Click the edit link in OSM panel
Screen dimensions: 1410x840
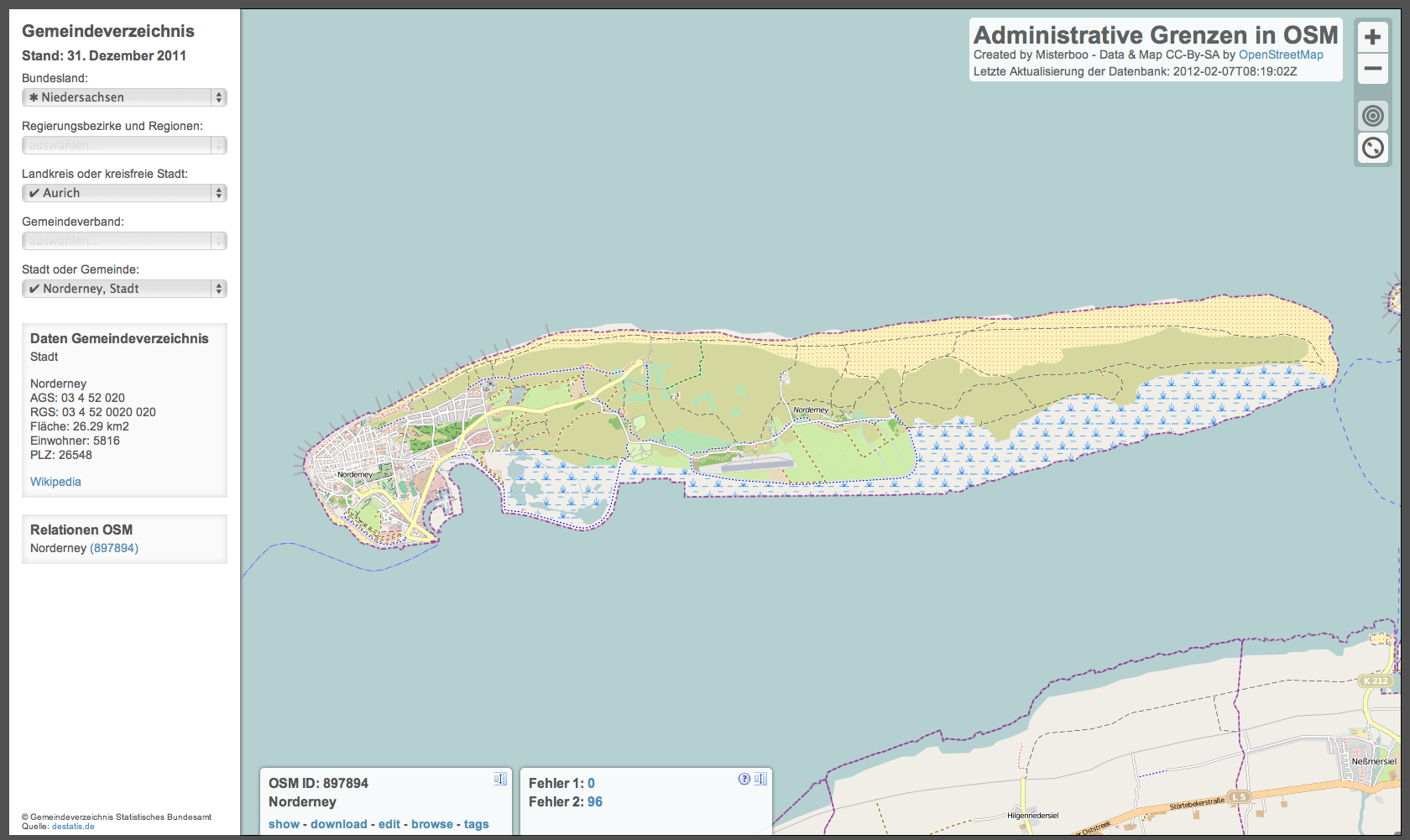click(389, 824)
